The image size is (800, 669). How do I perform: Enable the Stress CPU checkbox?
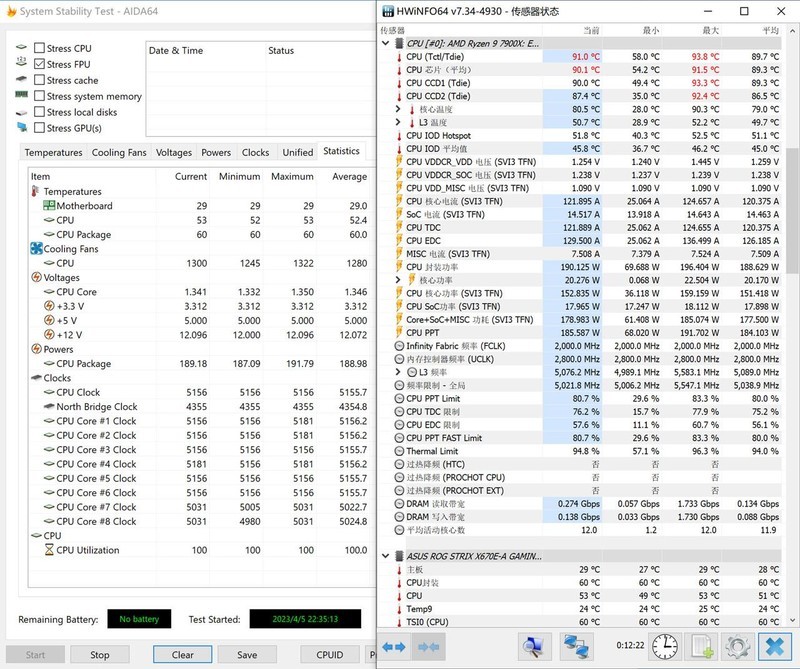[x=39, y=48]
